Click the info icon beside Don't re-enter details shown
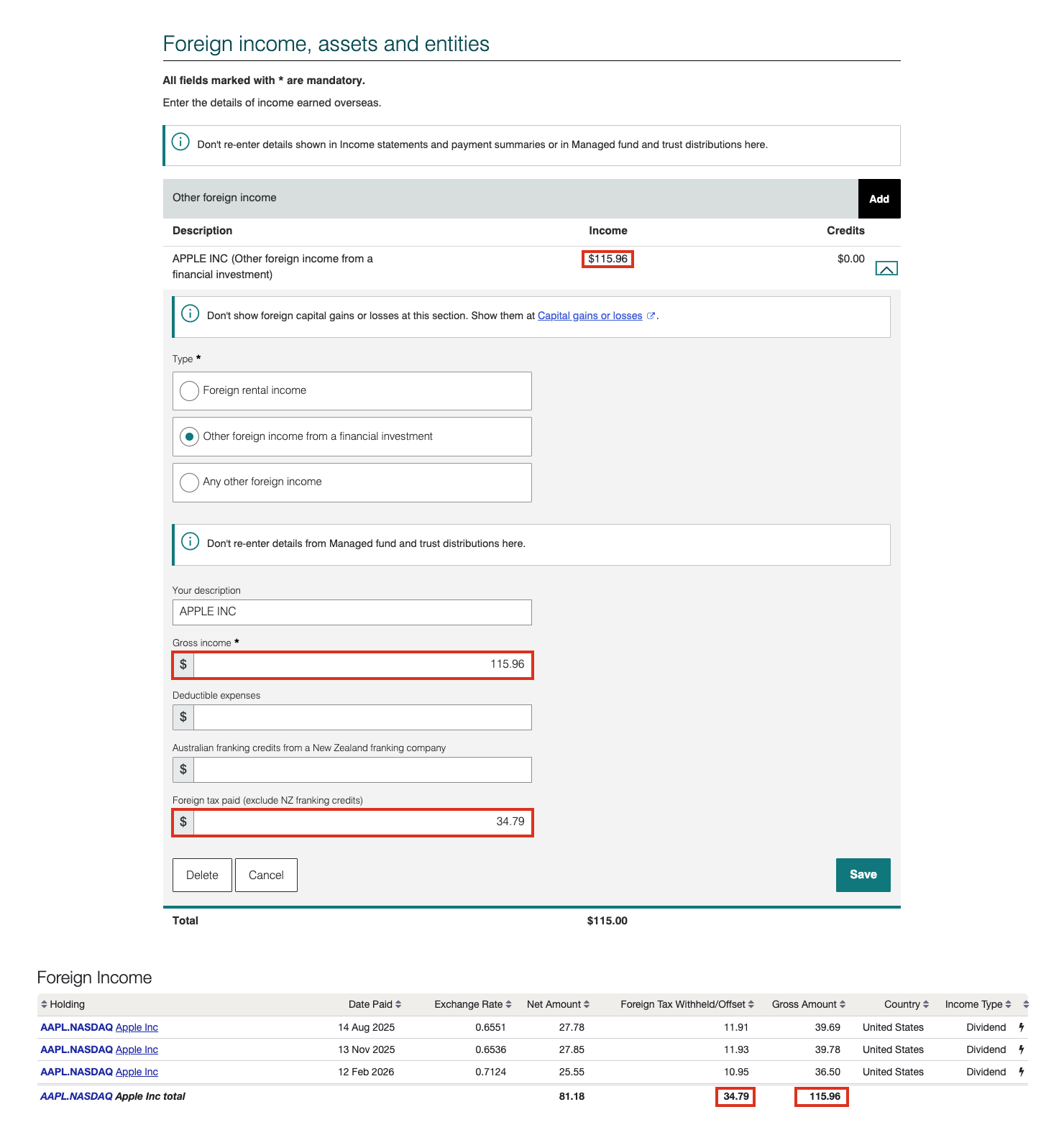 pyautogui.click(x=180, y=142)
